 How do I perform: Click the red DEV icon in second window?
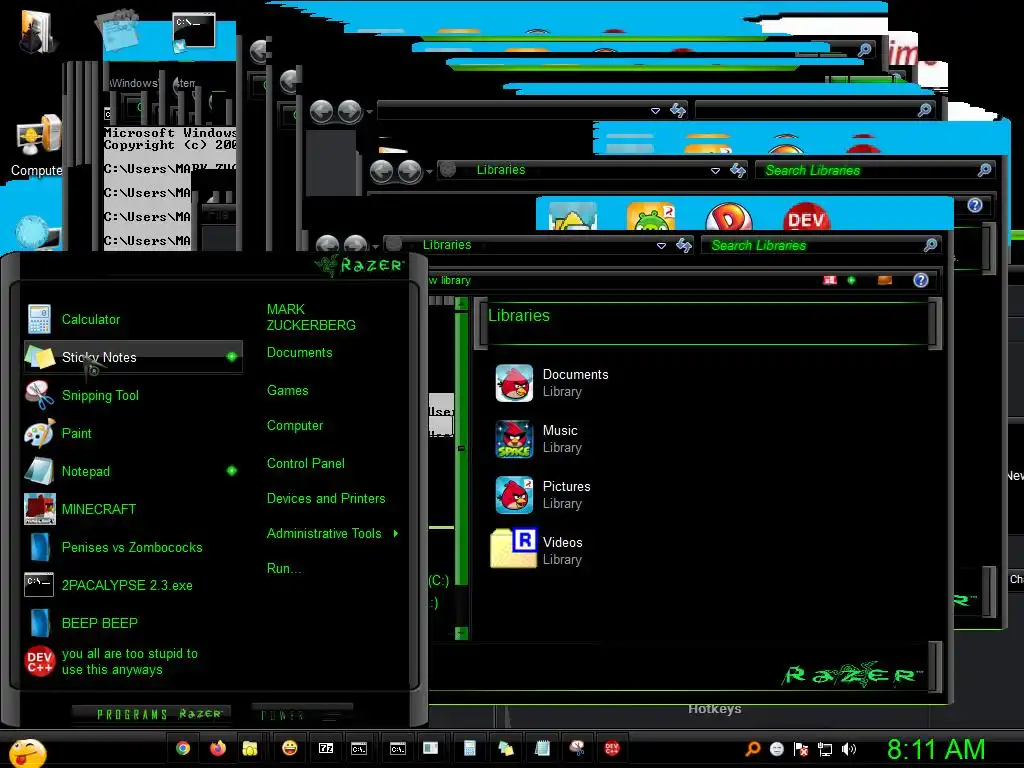click(807, 217)
